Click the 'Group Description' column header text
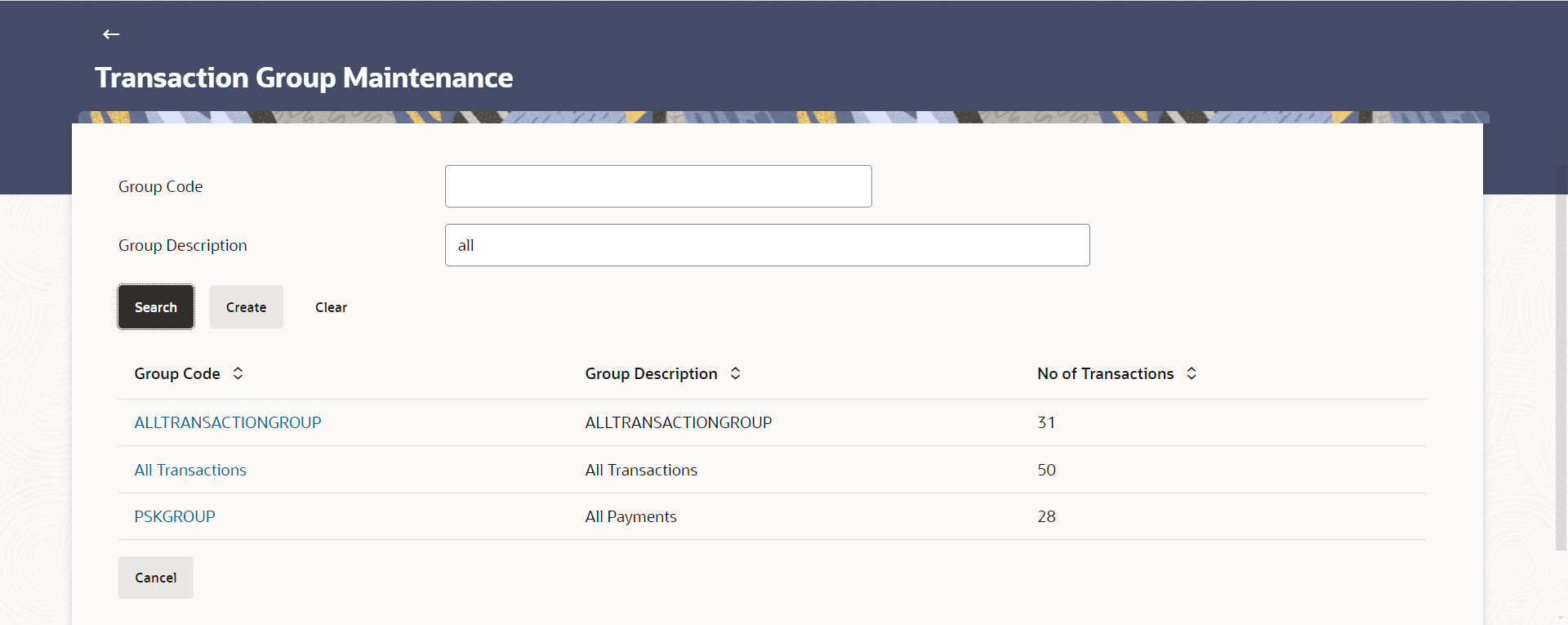The width and height of the screenshot is (1568, 625). point(651,373)
